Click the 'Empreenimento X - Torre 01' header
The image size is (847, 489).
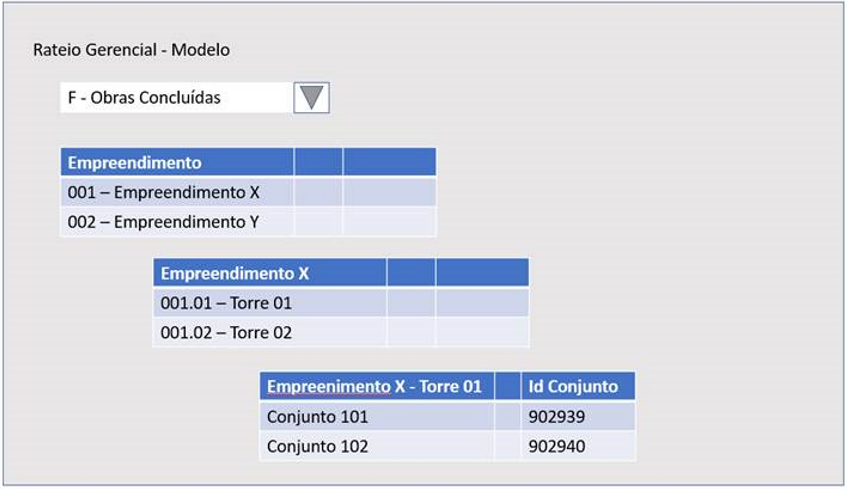[x=374, y=386]
